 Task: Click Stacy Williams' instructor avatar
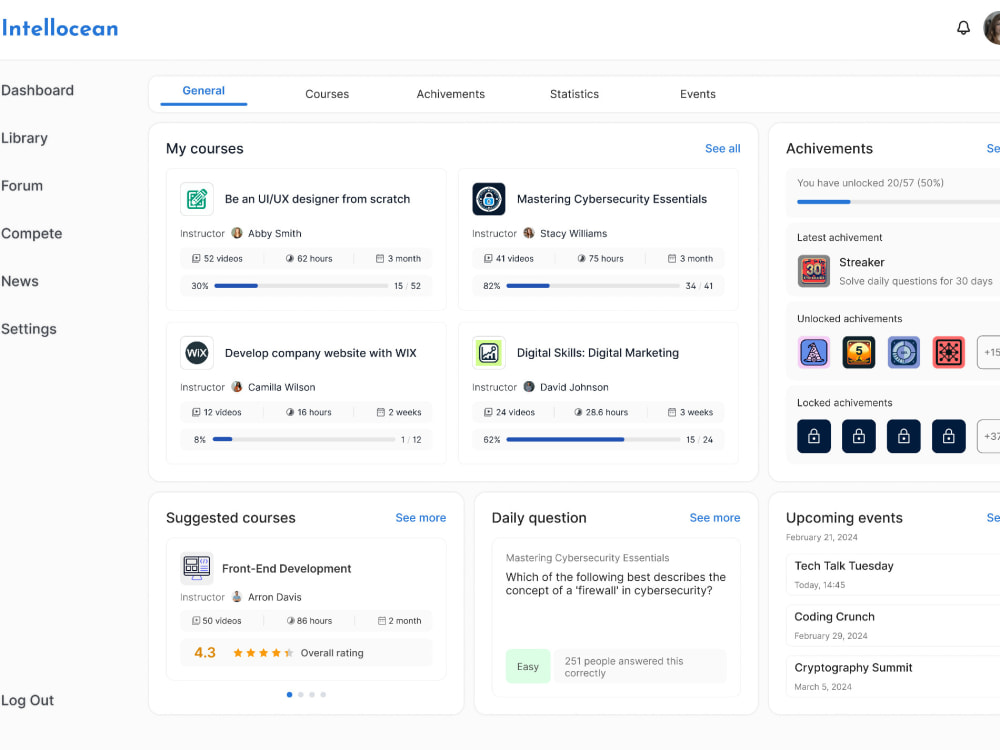(529, 233)
